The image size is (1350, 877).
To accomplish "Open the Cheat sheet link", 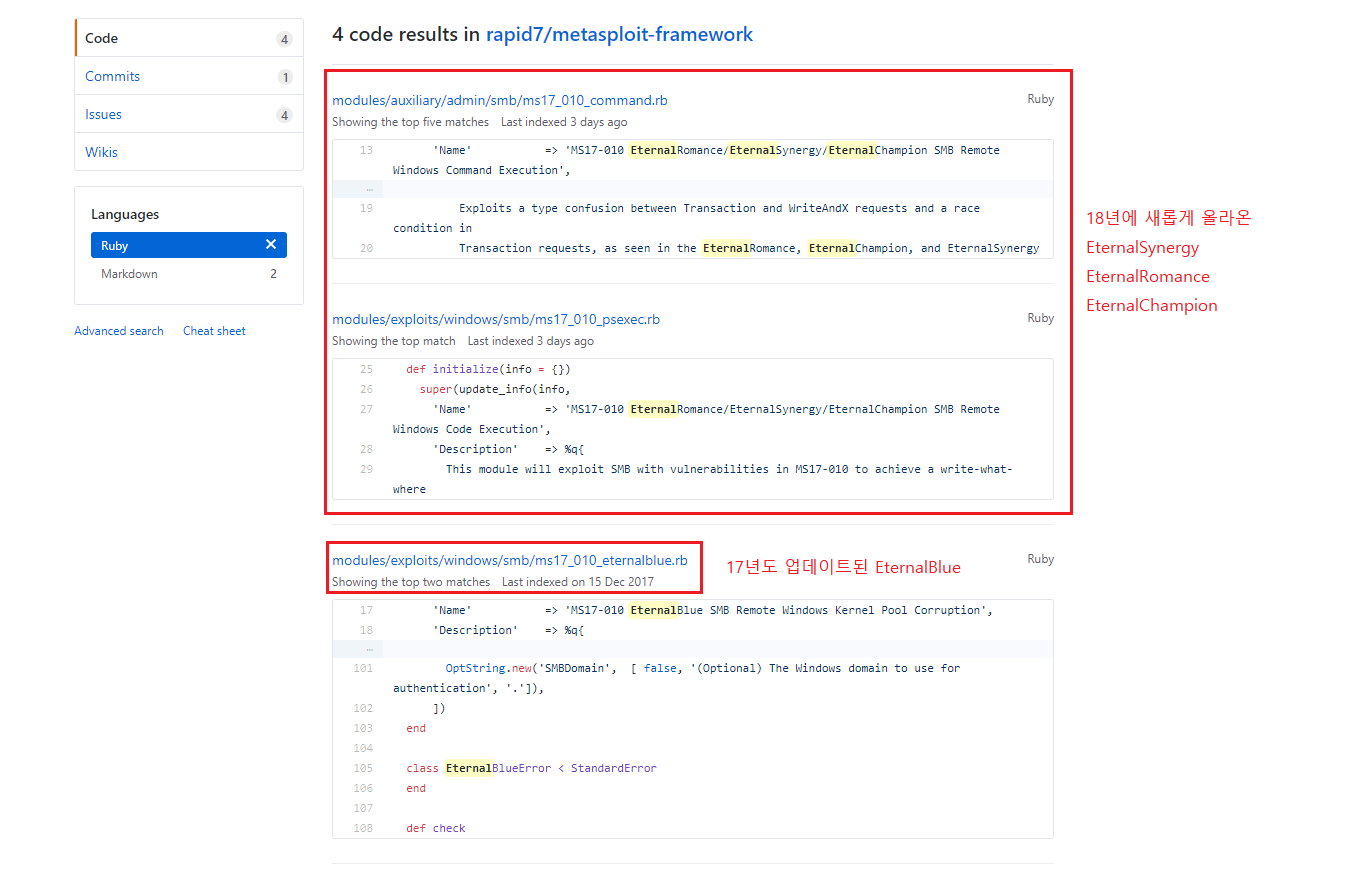I will tap(214, 331).
